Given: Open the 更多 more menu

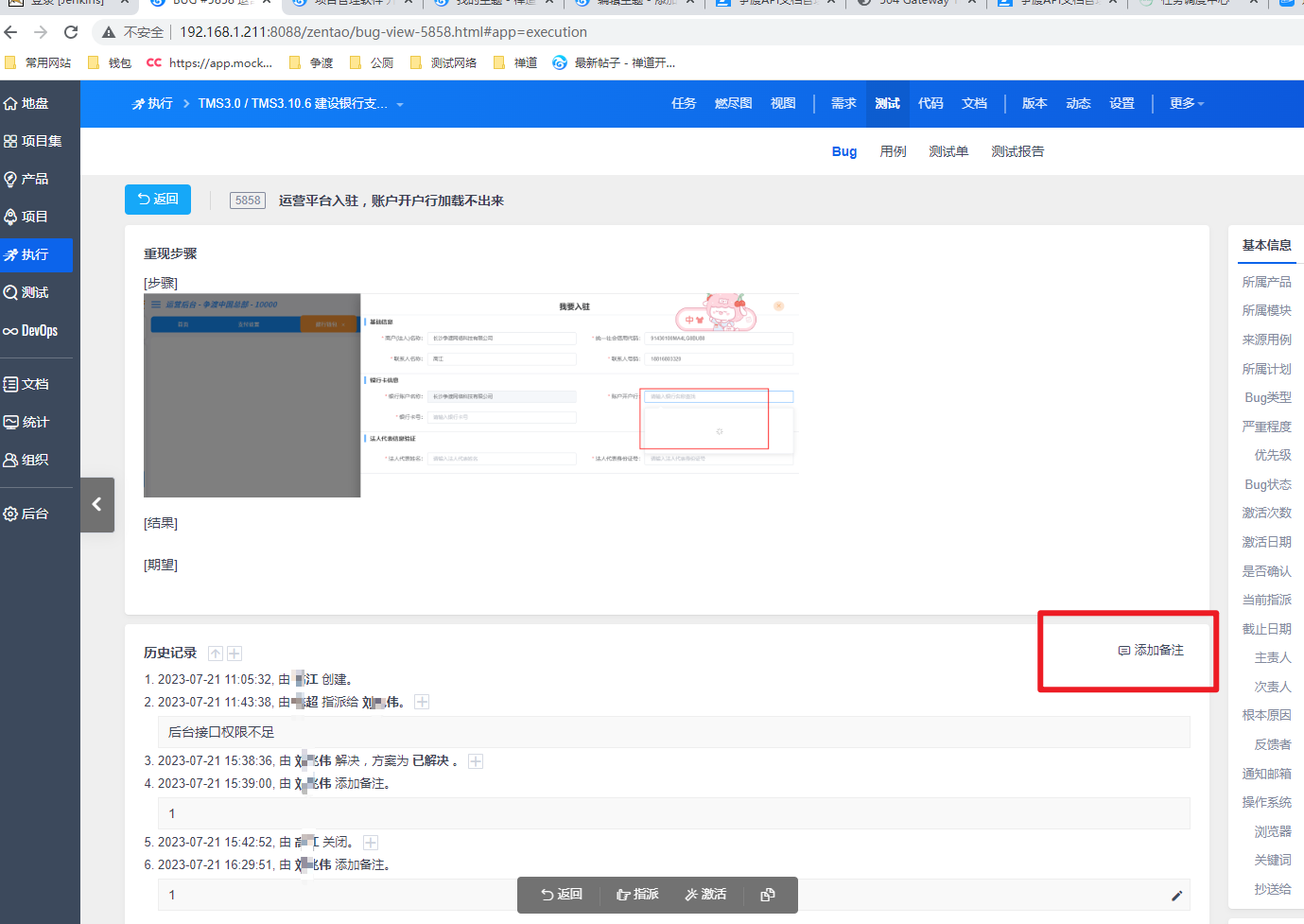Looking at the screenshot, I should pyautogui.click(x=1186, y=104).
